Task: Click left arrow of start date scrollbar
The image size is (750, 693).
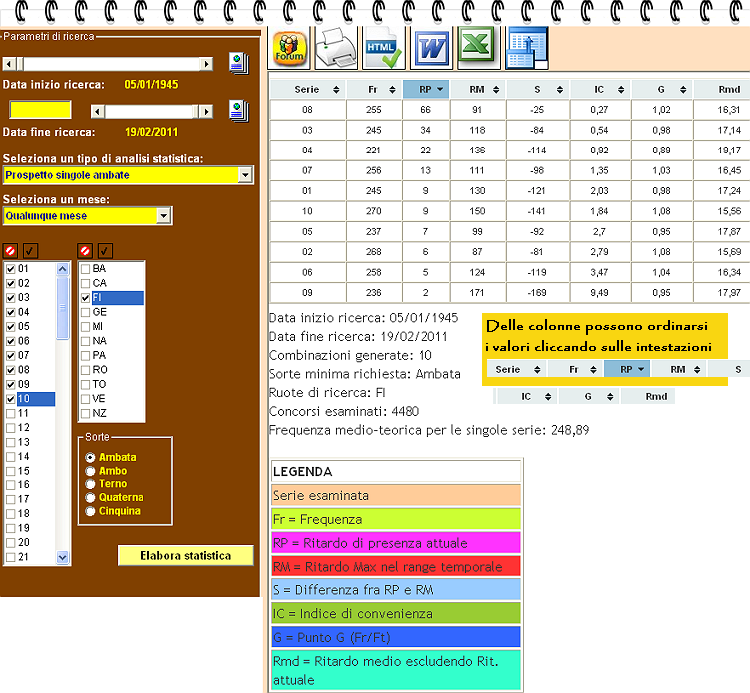Action: tap(9, 64)
